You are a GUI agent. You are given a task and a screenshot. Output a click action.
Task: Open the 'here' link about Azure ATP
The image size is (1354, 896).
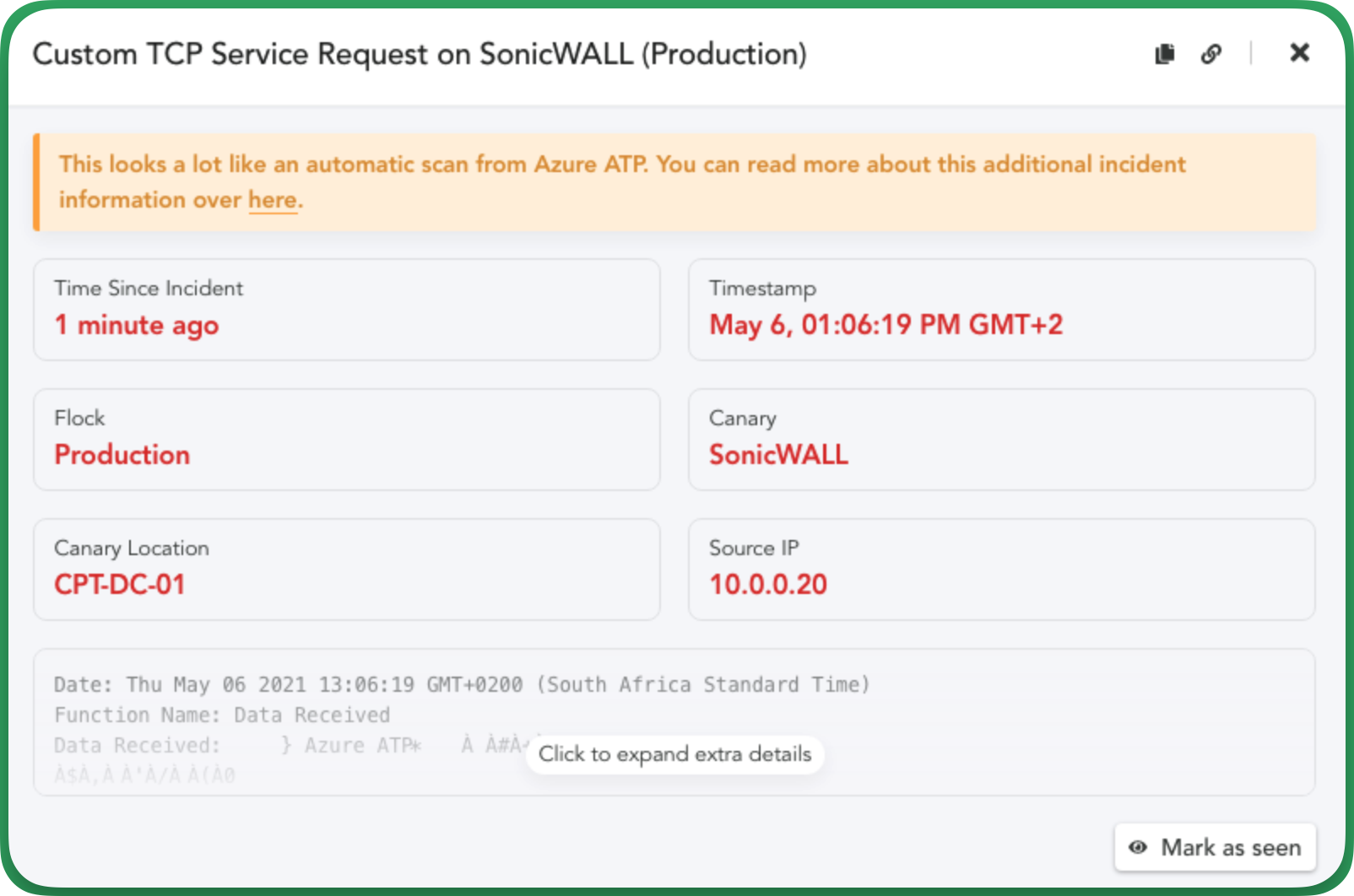coord(272,200)
